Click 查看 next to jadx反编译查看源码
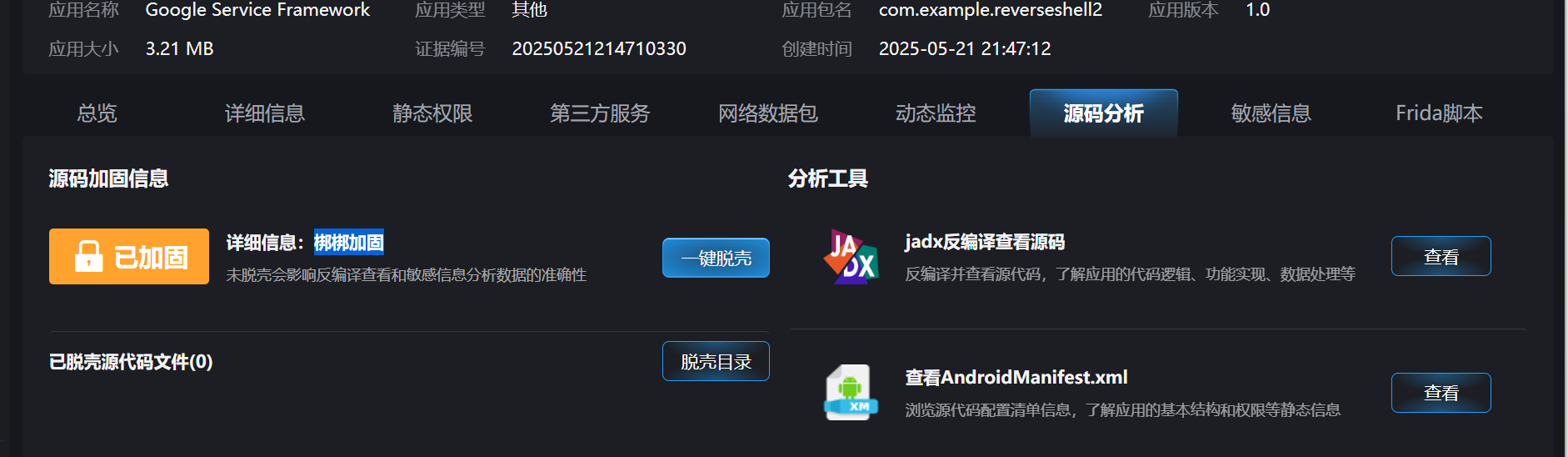This screenshot has height=457, width=1568. 1441,256
